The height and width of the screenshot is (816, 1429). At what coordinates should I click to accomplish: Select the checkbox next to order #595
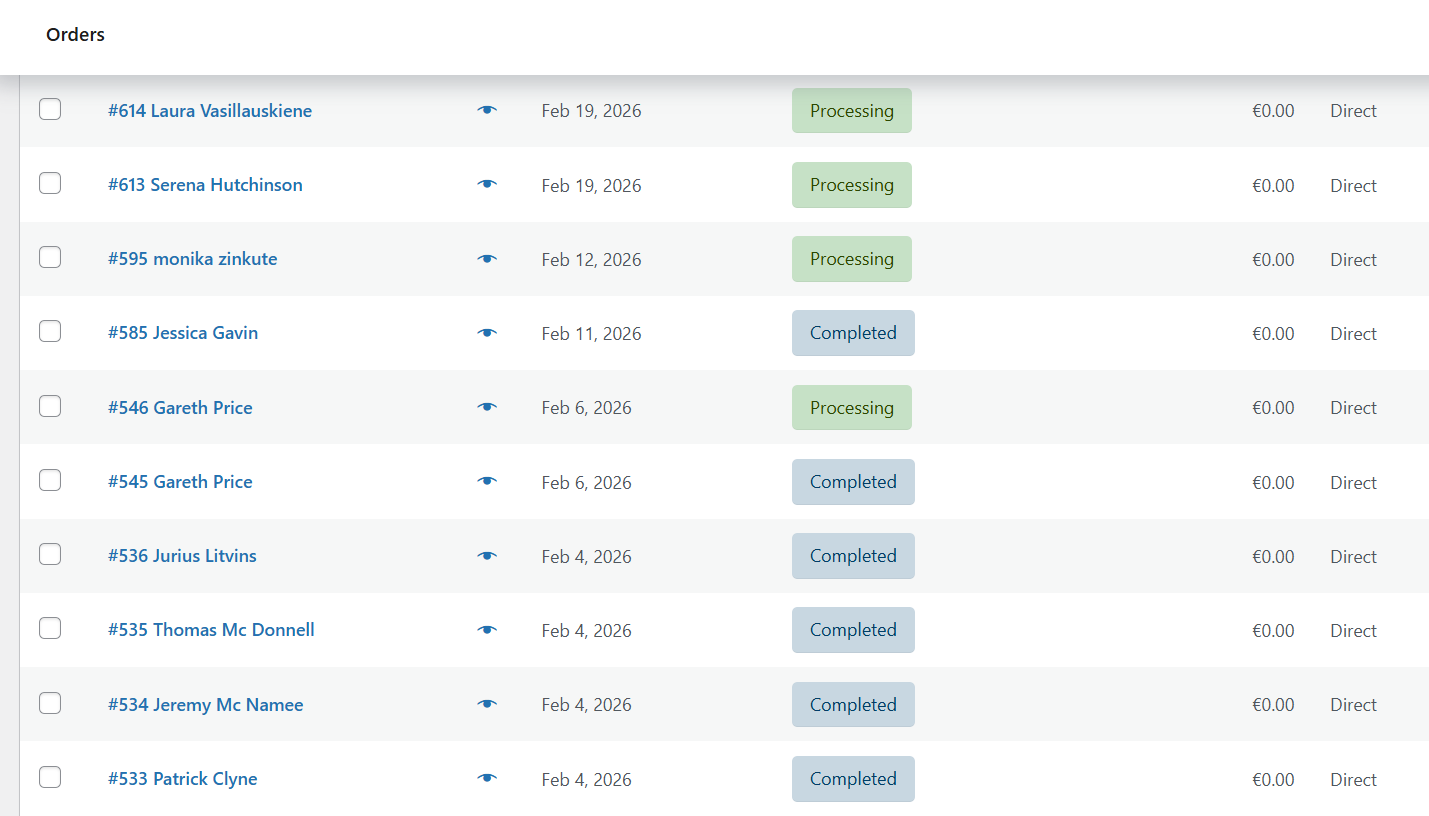click(x=50, y=257)
